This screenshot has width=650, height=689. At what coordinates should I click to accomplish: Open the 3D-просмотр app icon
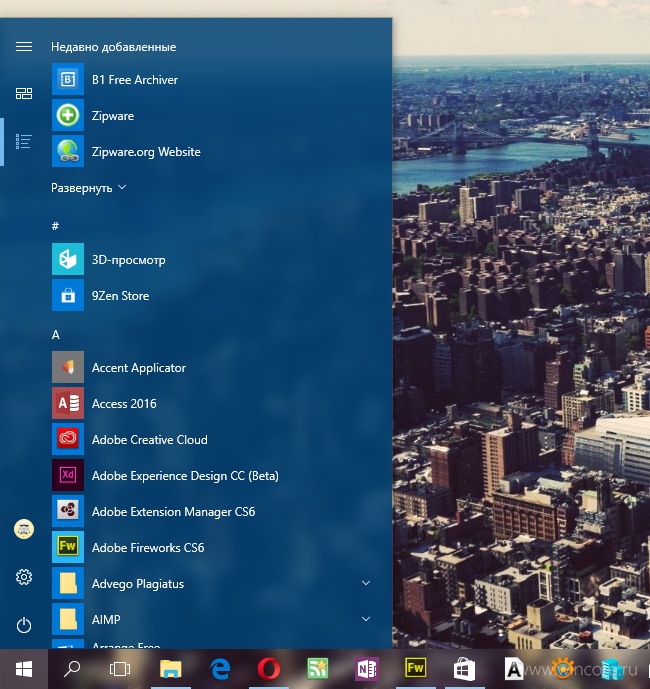[68, 259]
